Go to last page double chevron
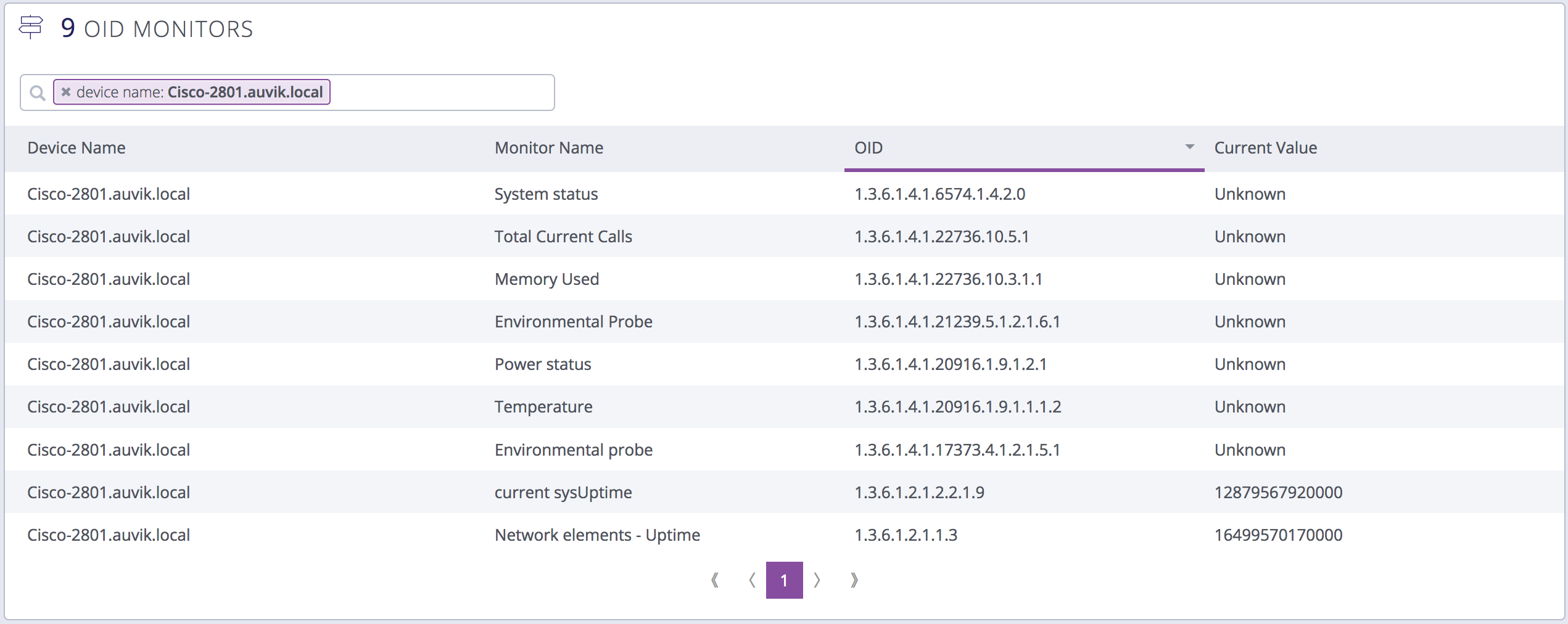 pyautogui.click(x=854, y=580)
